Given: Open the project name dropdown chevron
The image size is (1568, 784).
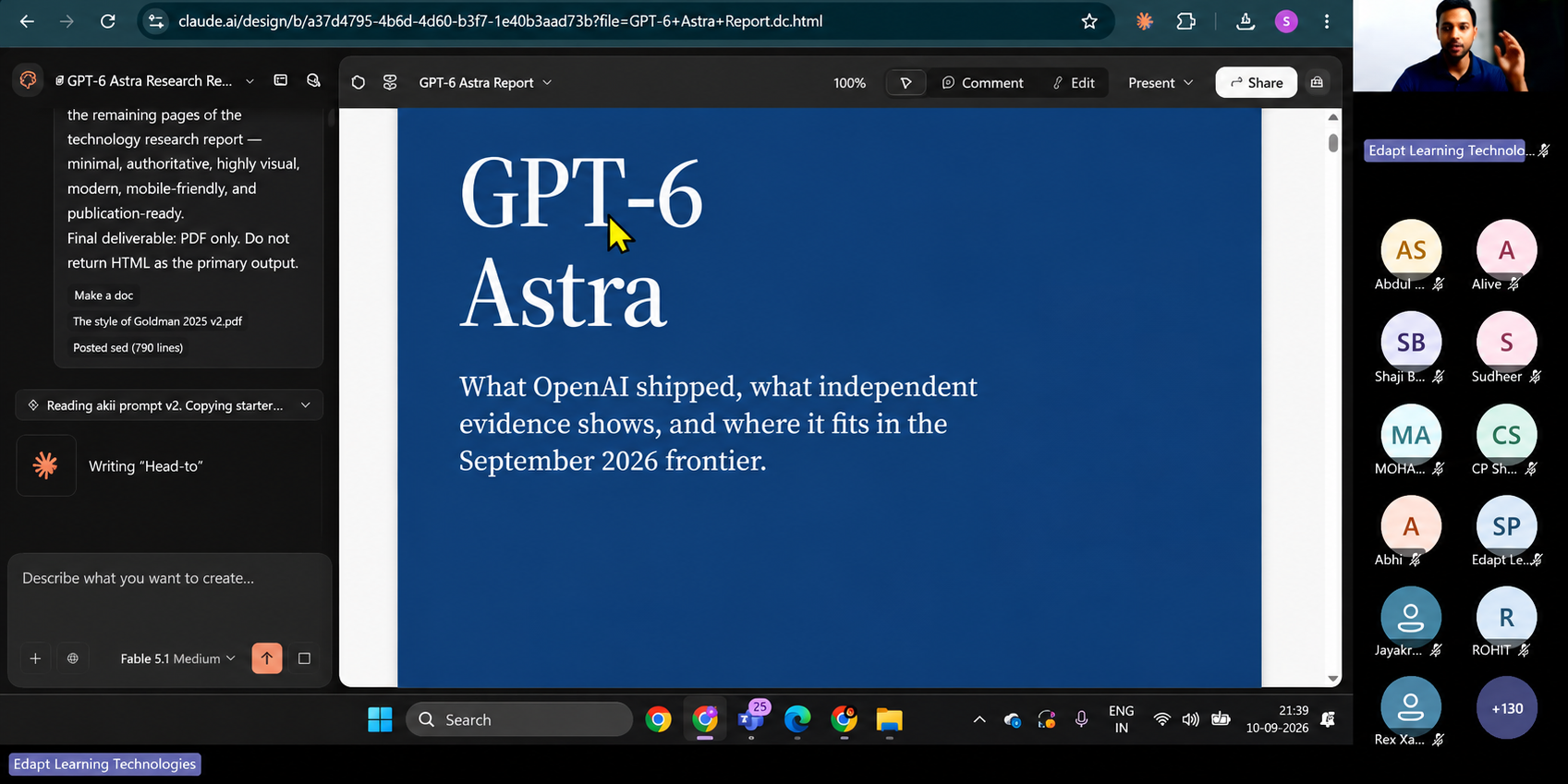Looking at the screenshot, I should [249, 81].
